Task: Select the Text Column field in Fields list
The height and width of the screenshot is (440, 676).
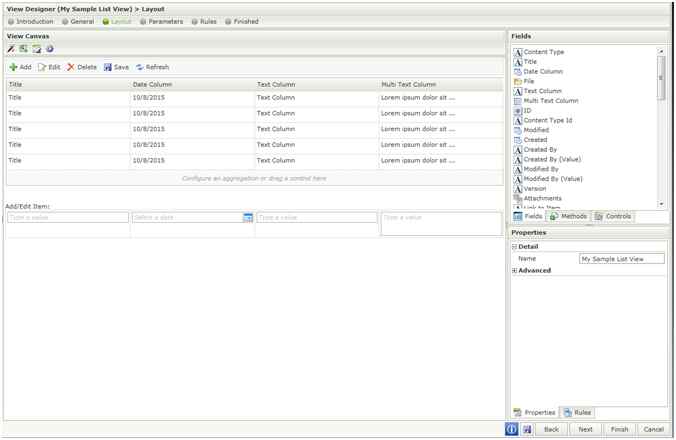Action: point(538,91)
